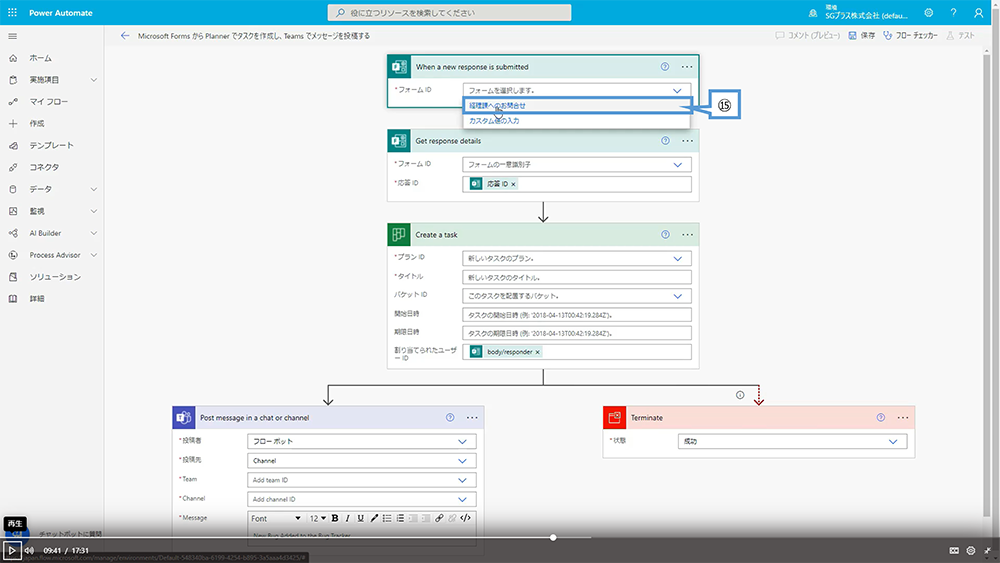Click the video play button
The width and height of the screenshot is (1000, 563).
pyautogui.click(x=12, y=550)
